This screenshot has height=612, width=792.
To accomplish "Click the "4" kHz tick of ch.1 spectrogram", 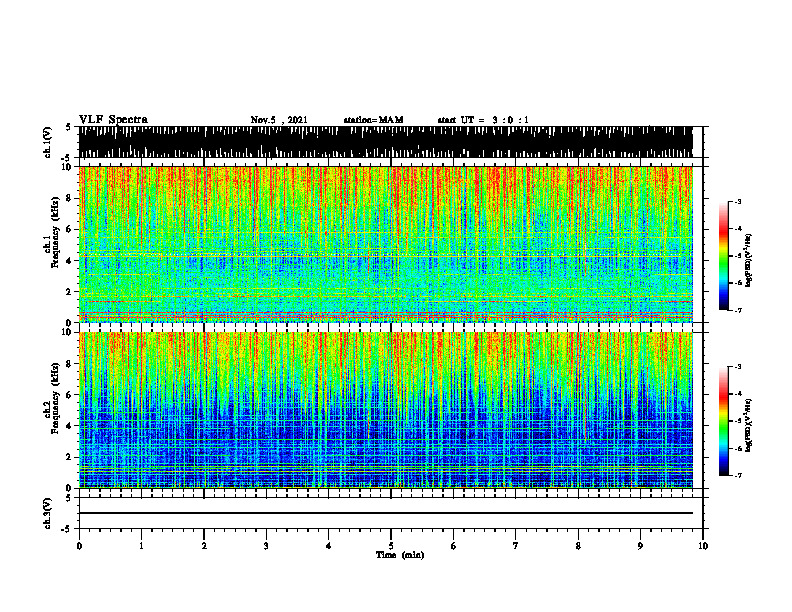I will 70,261.
